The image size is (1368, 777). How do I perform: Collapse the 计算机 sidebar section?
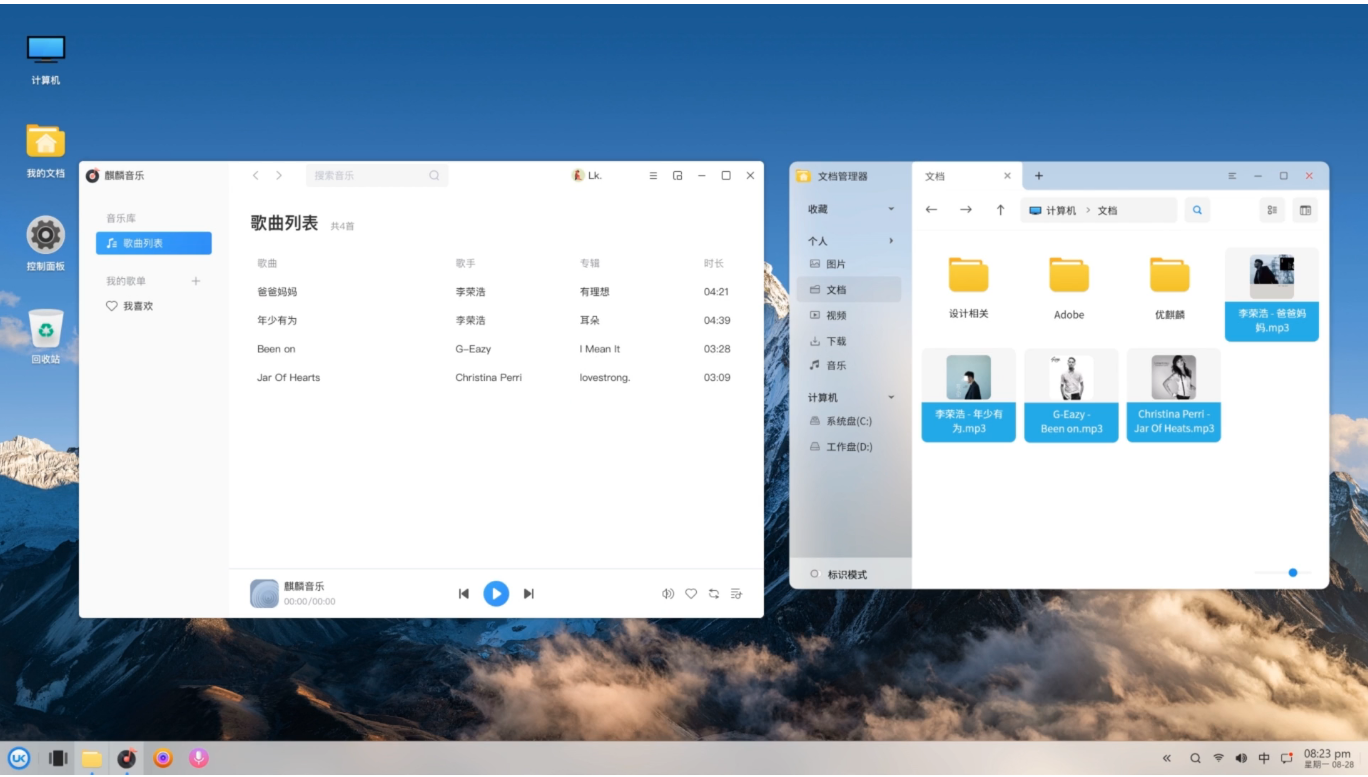coord(891,398)
